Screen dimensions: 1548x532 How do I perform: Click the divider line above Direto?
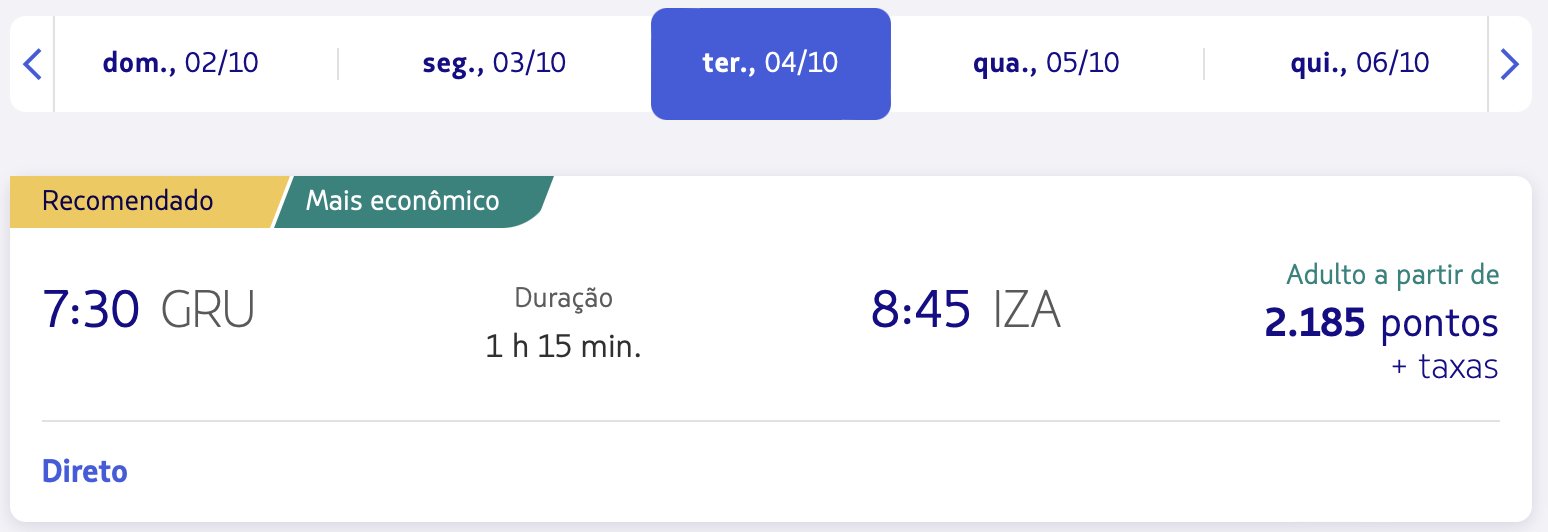[x=771, y=421]
